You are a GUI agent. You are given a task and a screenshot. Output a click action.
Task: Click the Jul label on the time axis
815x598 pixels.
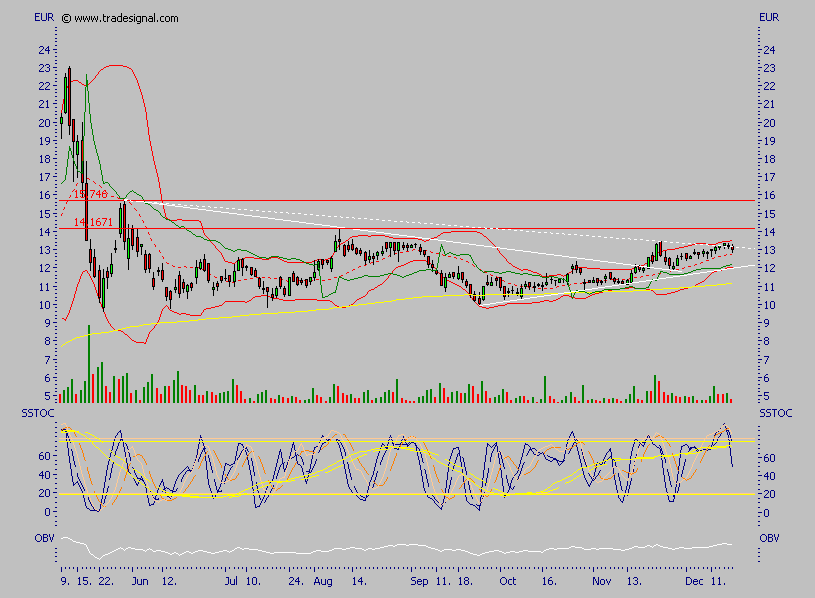coord(231,580)
